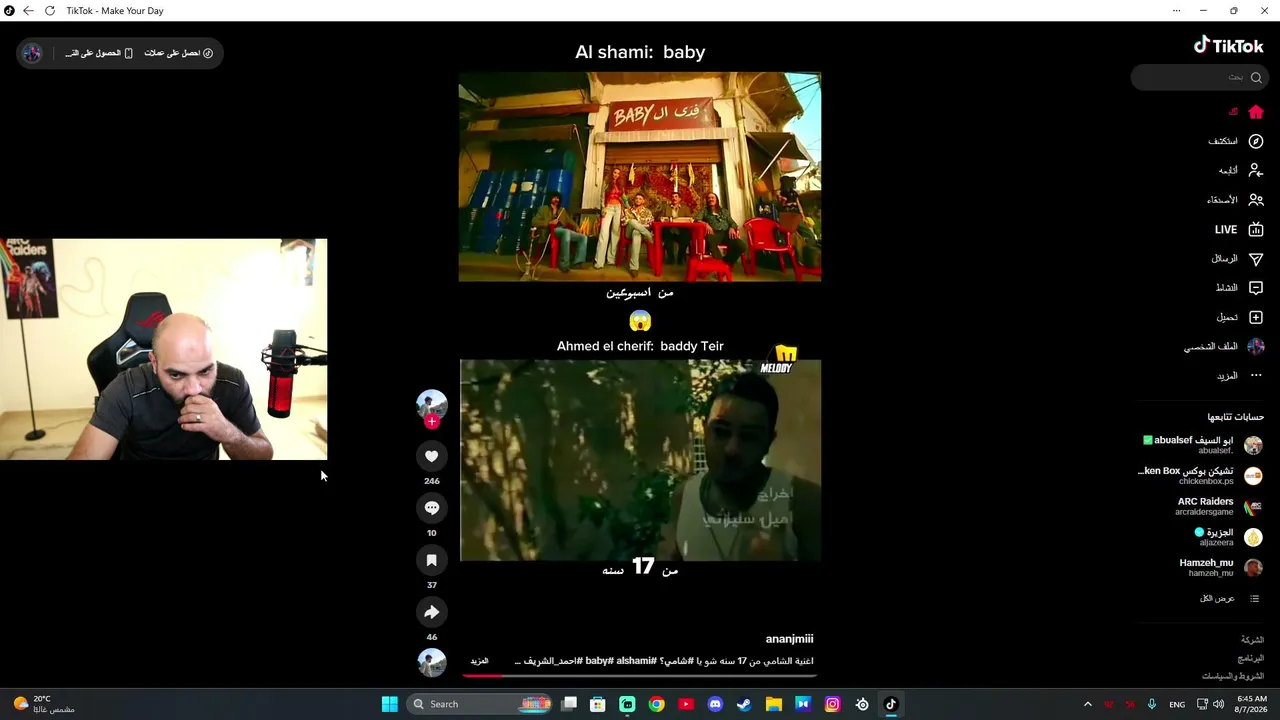Open the Program footer link
Image resolution: width=1280 pixels, height=720 pixels.
[x=1250, y=658]
